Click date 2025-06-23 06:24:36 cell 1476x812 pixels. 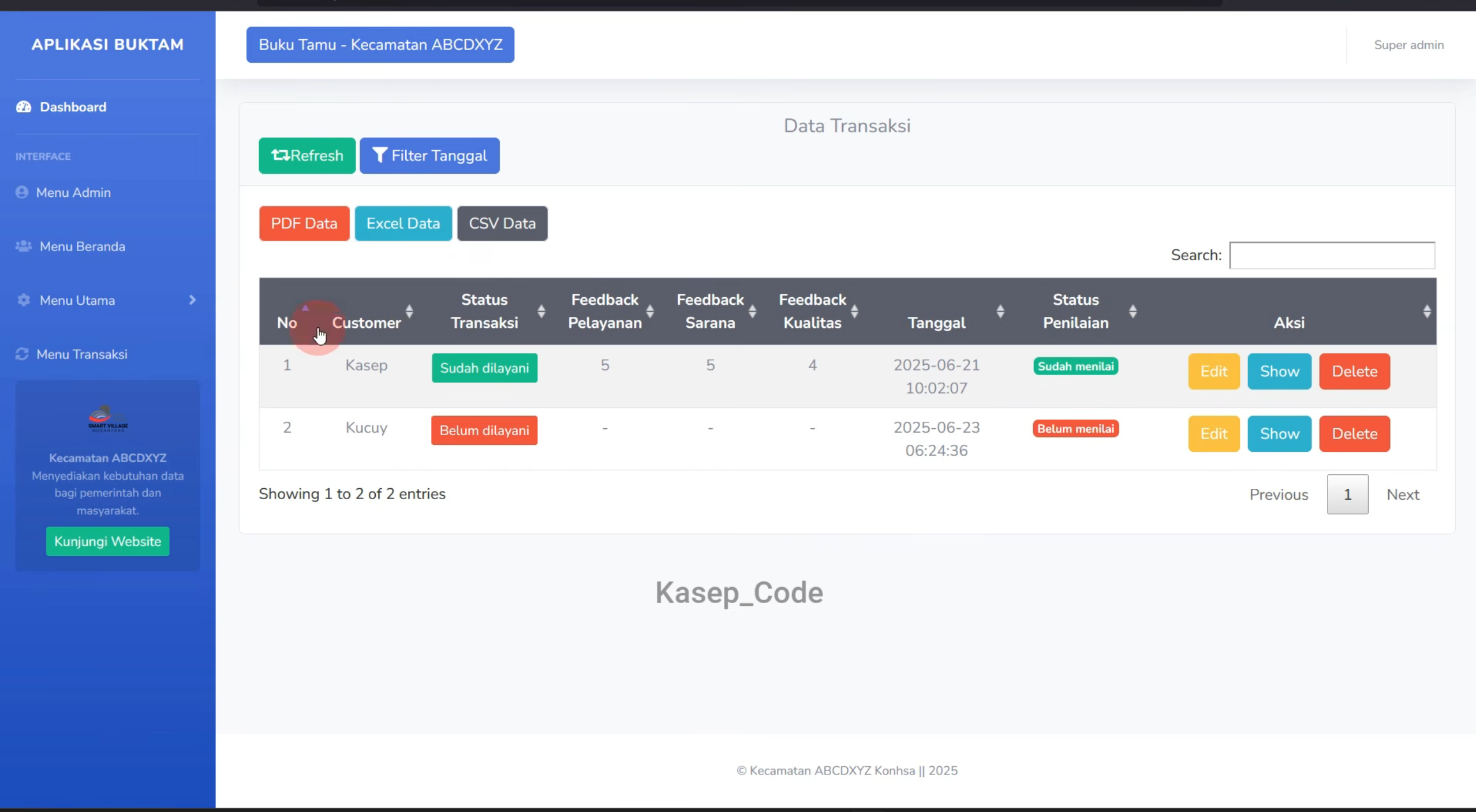tap(936, 439)
